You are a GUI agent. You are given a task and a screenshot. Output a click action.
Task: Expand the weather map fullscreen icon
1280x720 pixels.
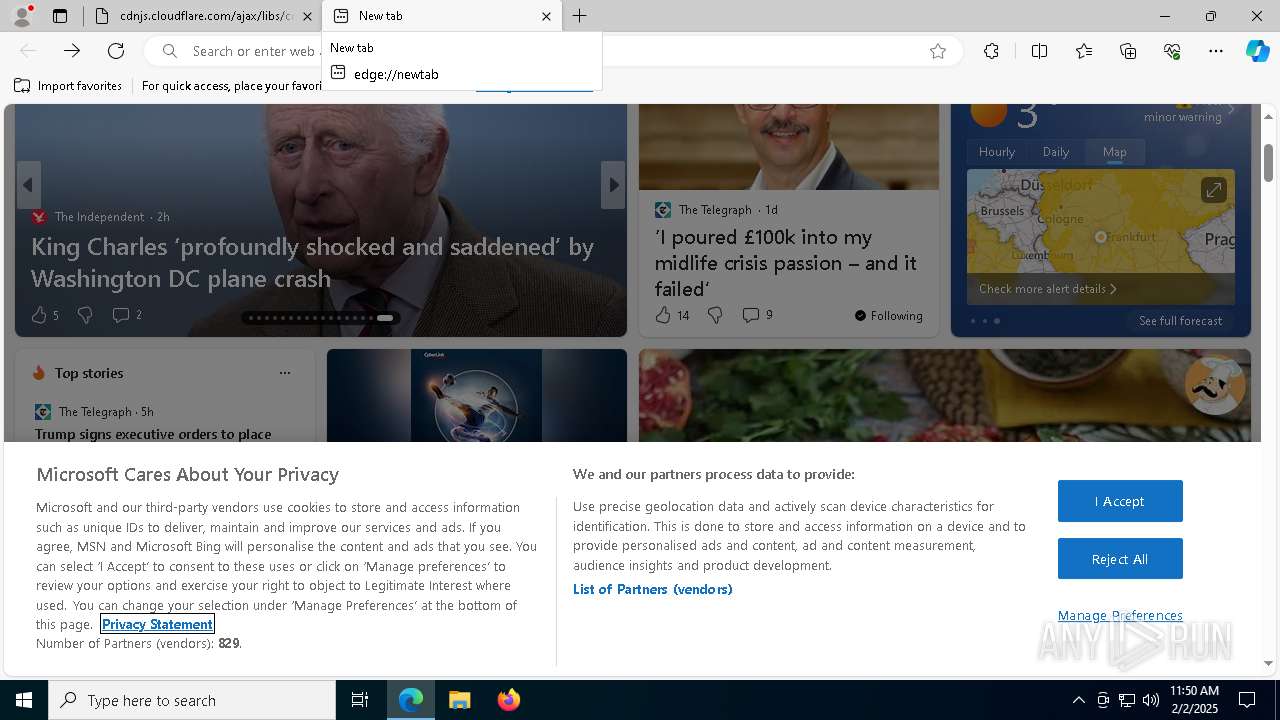click(1213, 190)
